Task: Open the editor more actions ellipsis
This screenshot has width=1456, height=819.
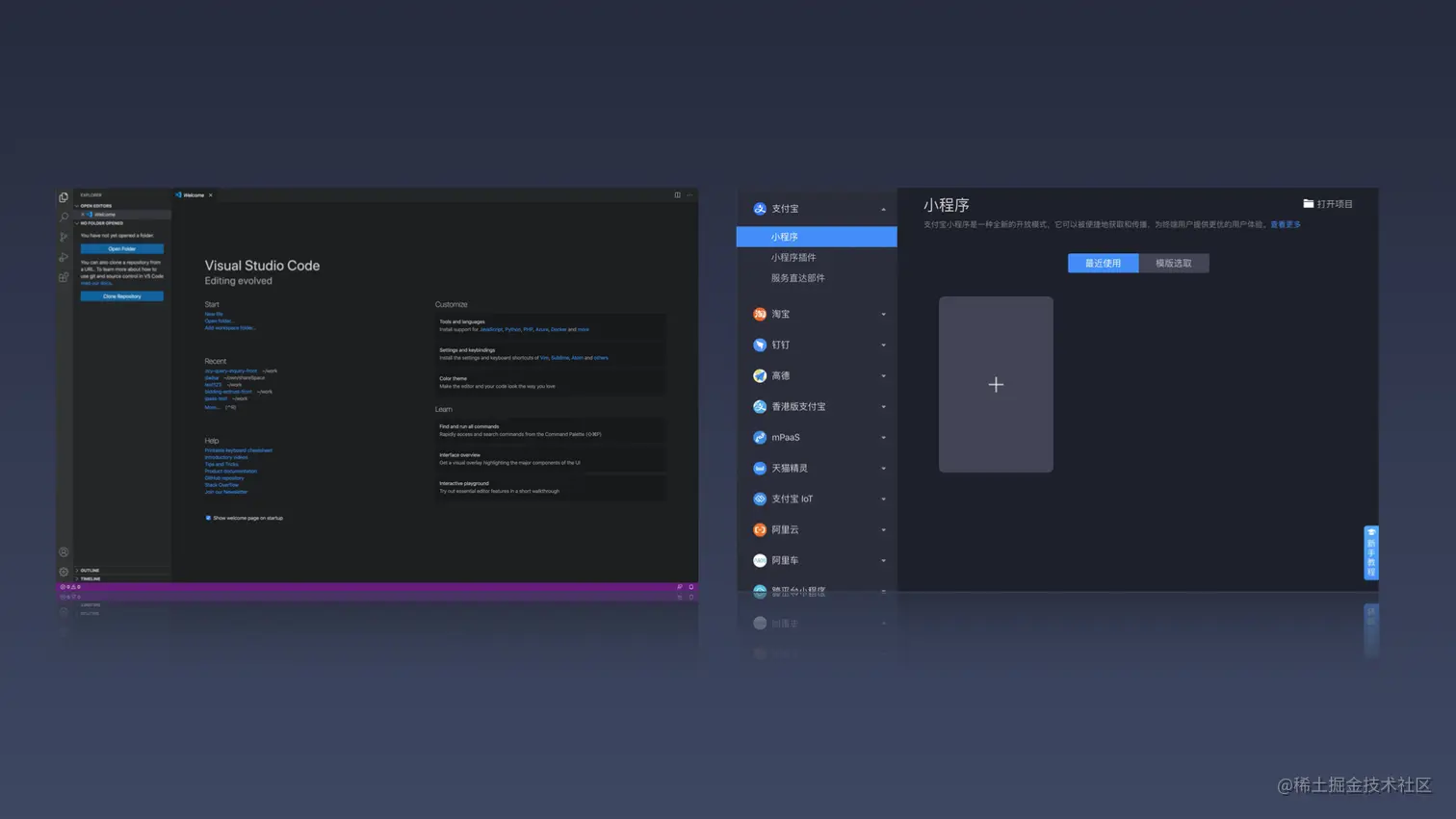Action: 689,195
